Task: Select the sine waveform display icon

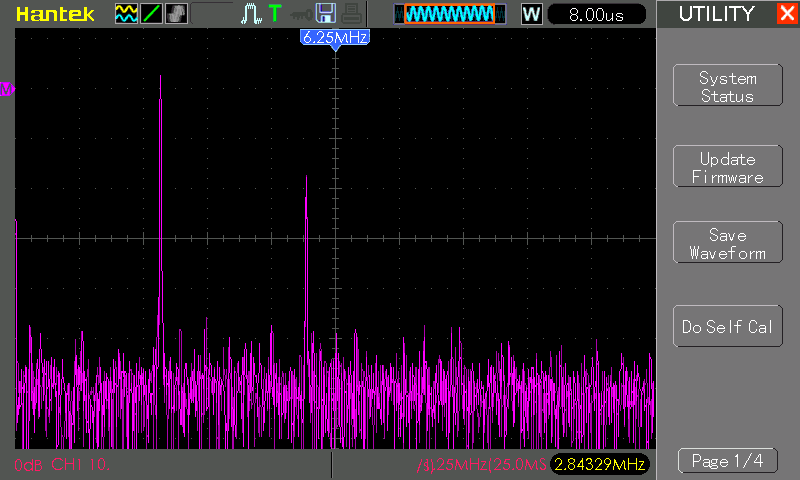Action: click(x=126, y=14)
